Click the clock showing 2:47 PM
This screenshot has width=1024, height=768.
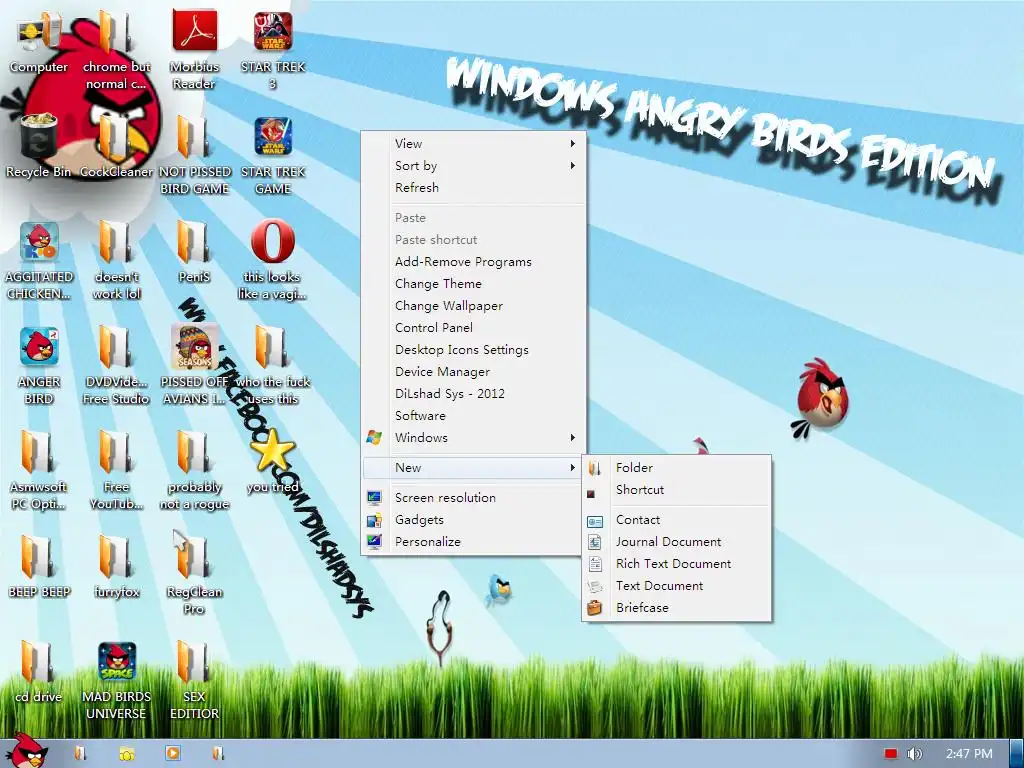tap(969, 754)
